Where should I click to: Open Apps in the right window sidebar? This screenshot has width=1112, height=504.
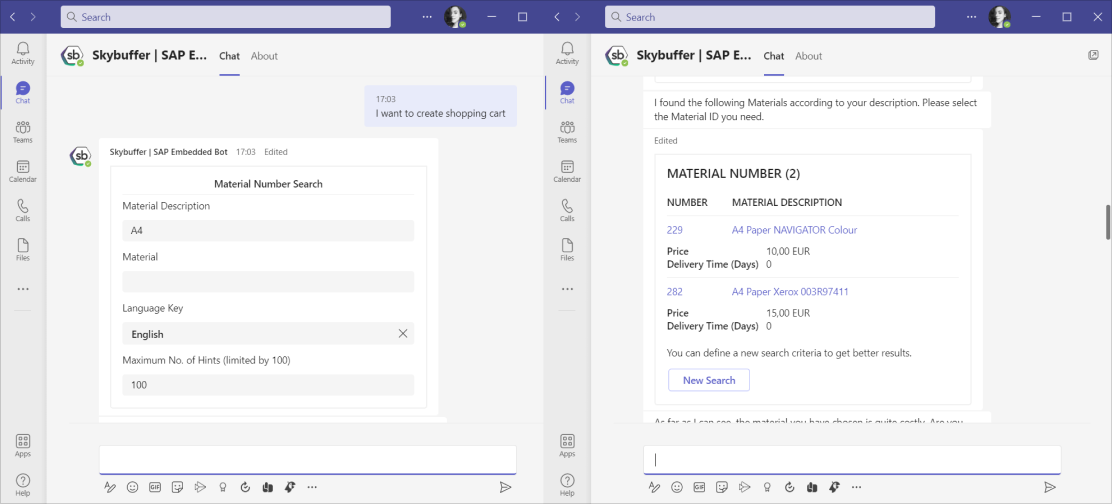coord(567,446)
